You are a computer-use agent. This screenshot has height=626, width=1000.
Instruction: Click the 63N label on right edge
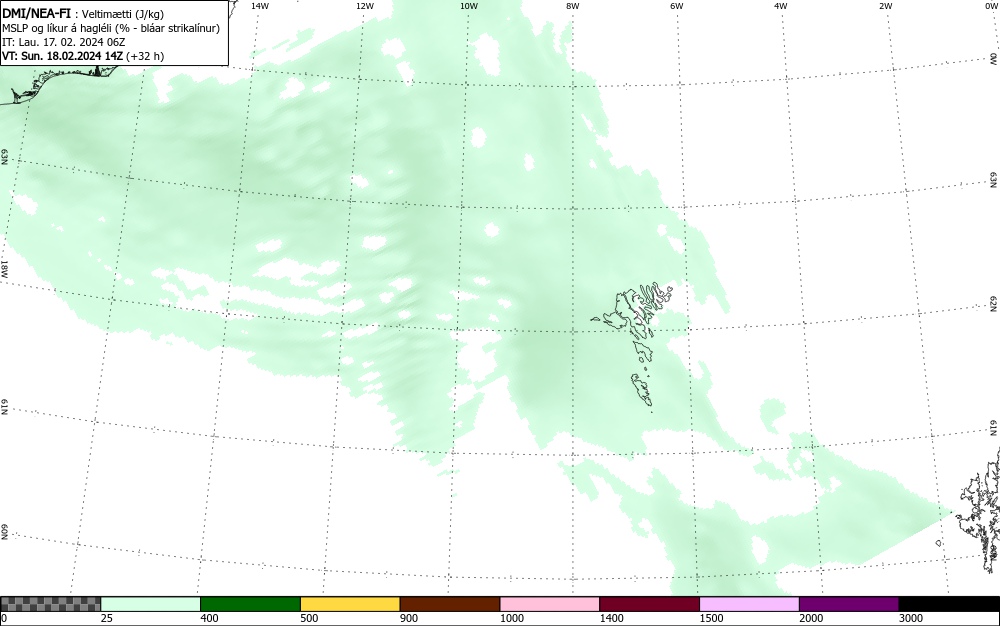tap(994, 180)
